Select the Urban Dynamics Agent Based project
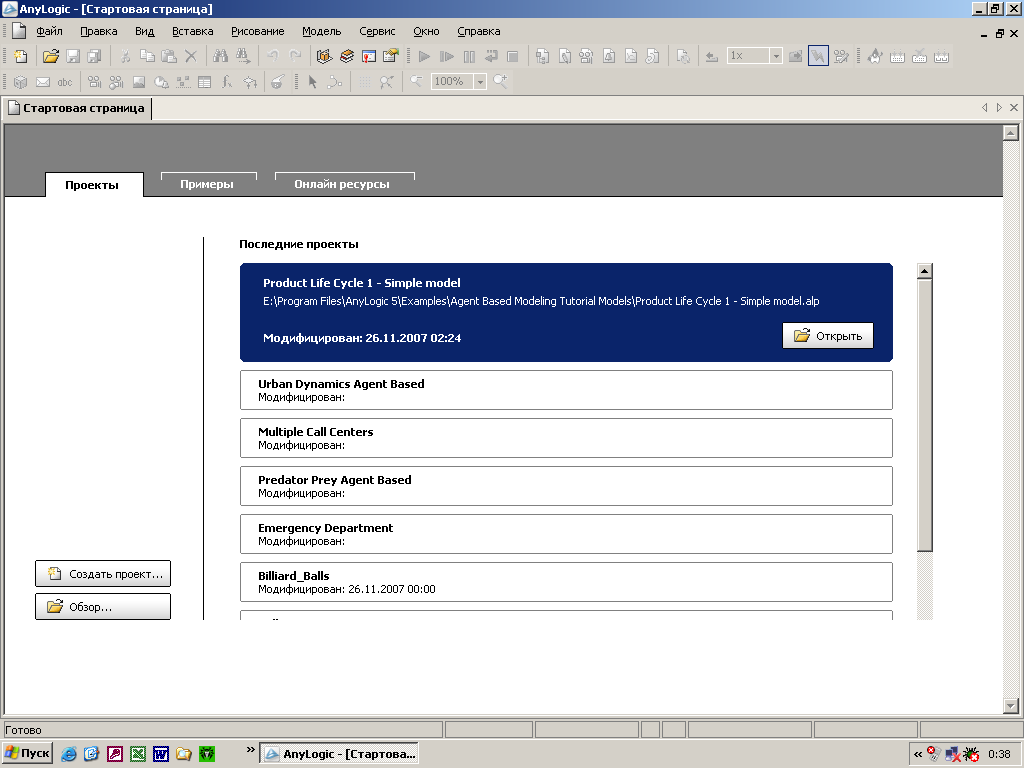 (x=566, y=390)
